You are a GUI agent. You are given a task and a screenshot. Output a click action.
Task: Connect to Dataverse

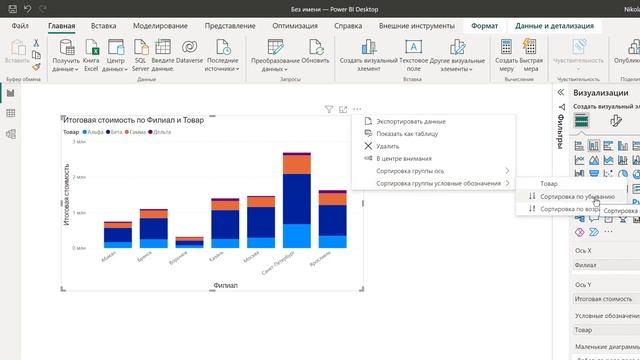(189, 51)
